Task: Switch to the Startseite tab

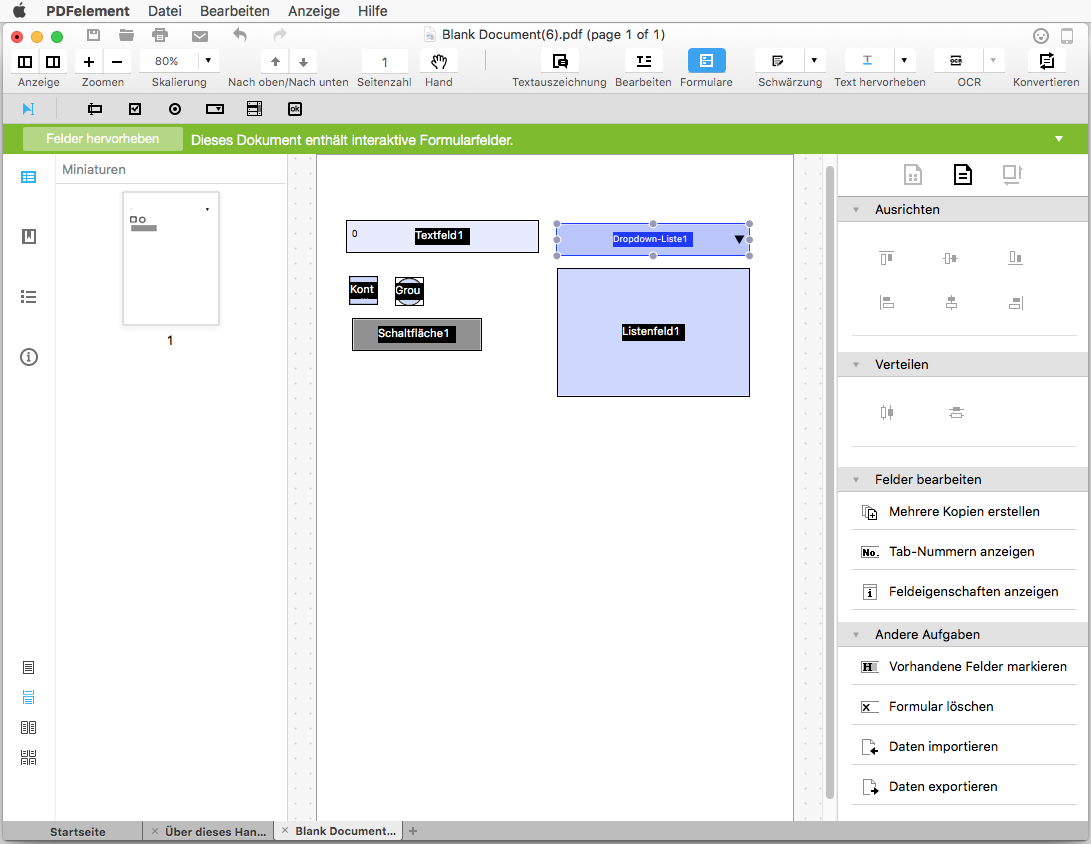Action: click(x=77, y=831)
